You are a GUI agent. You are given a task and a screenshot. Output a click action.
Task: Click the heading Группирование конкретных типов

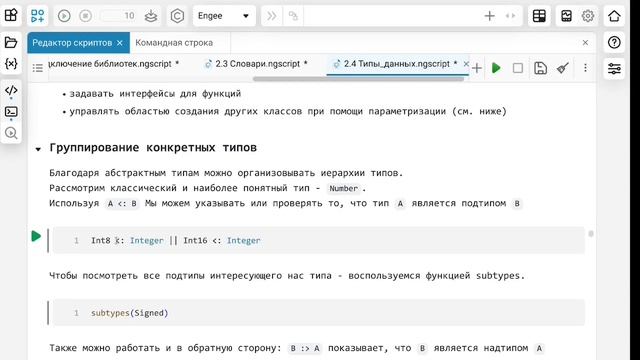tap(153, 148)
